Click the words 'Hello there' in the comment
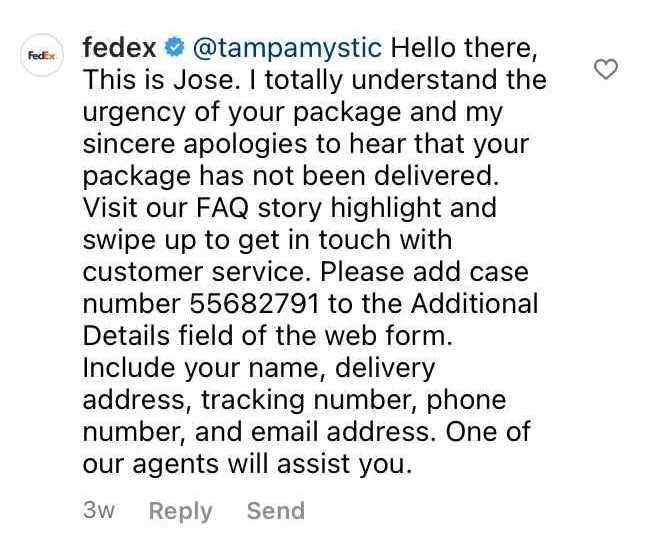 pos(464,48)
